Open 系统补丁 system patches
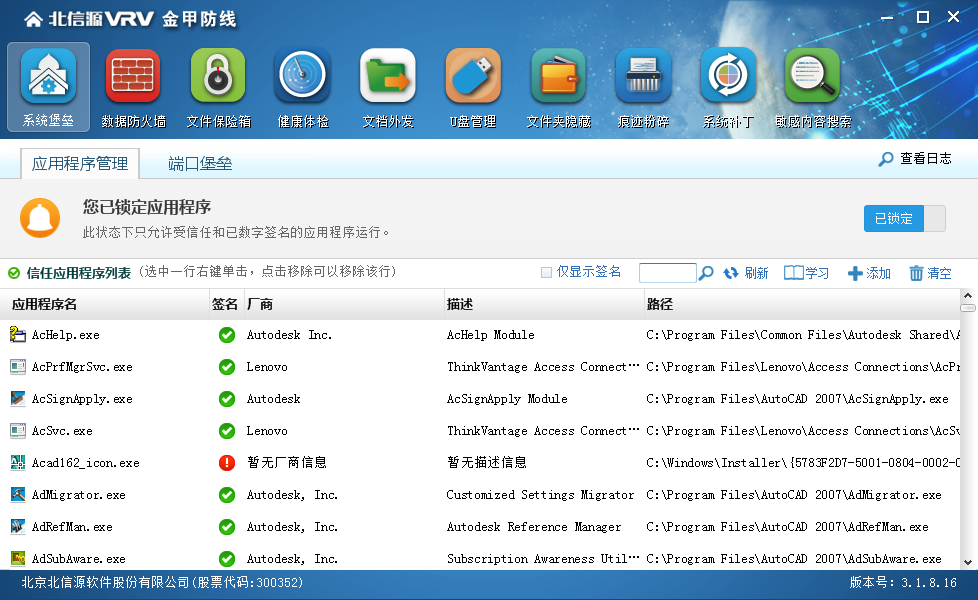978x600 pixels. (728, 87)
